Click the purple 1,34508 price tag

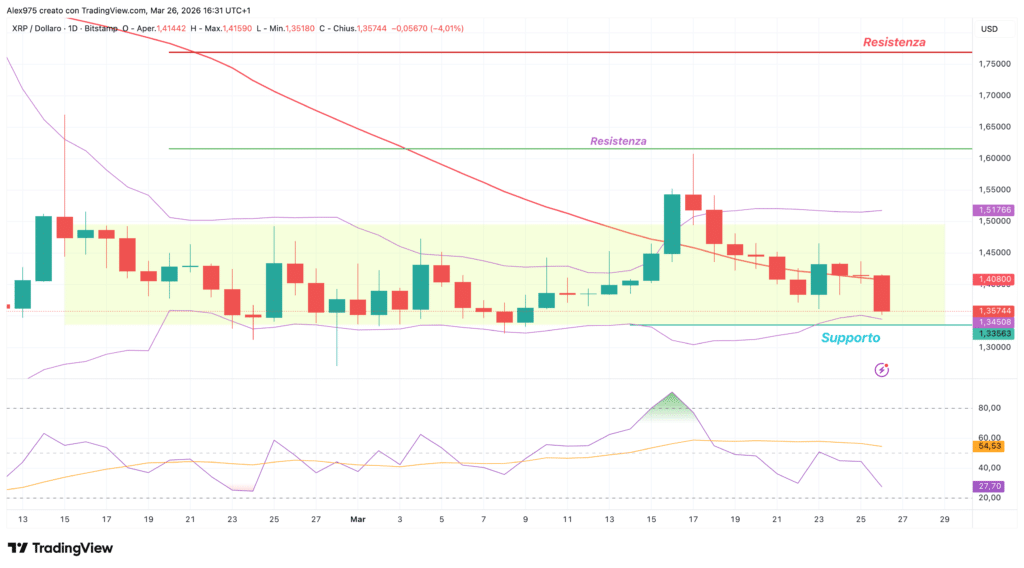tap(993, 323)
